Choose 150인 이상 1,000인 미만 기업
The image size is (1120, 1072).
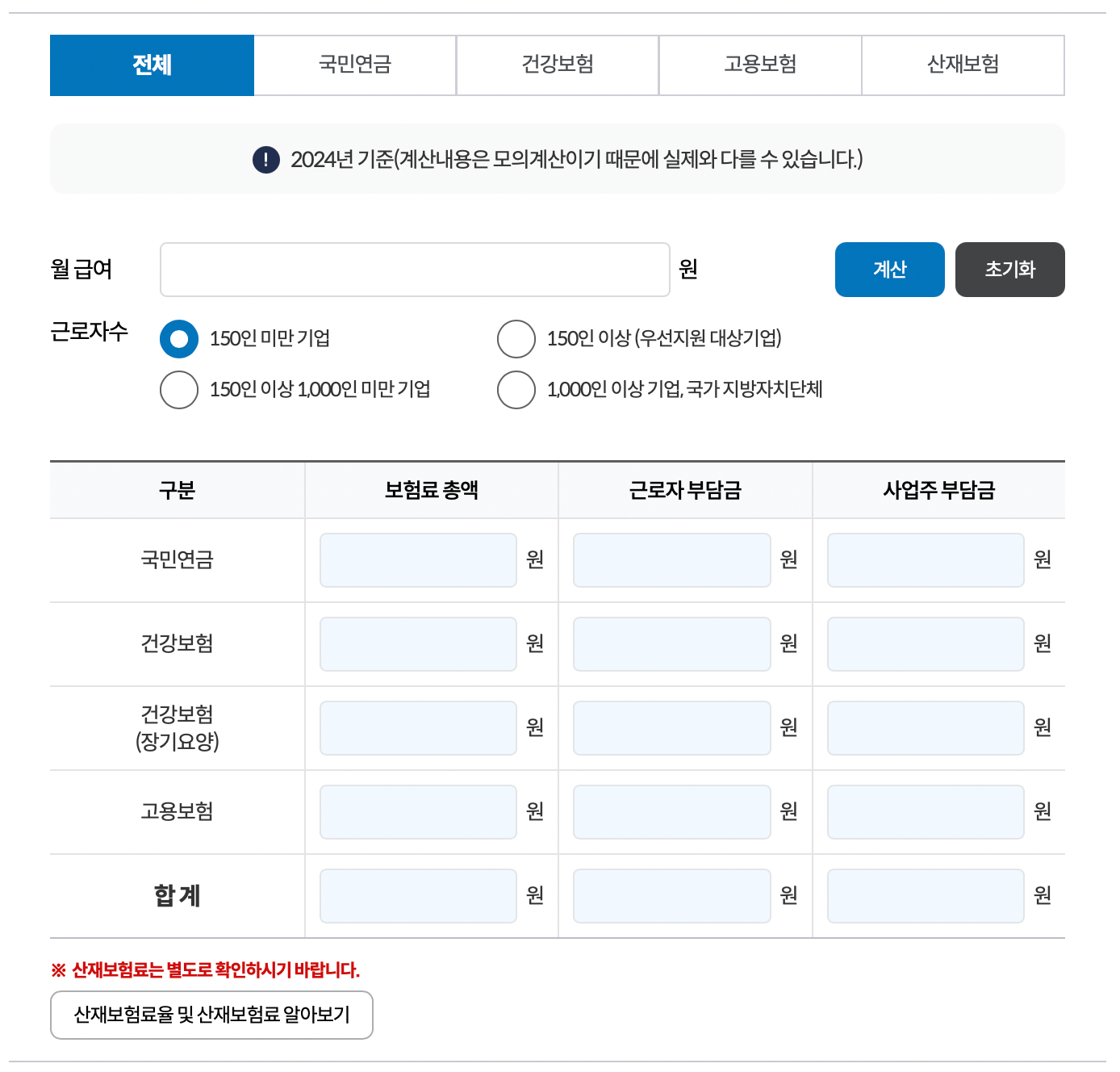(179, 389)
